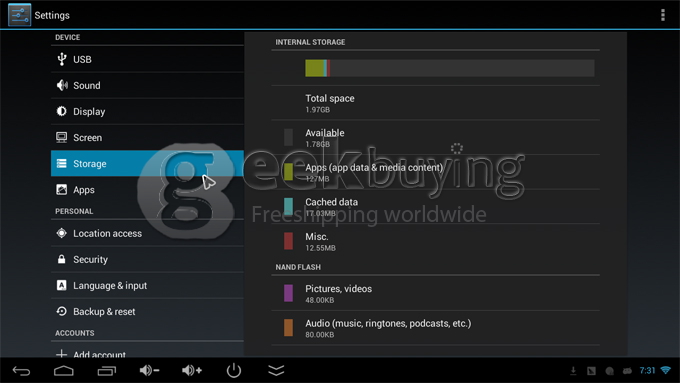Click the gray Available color swatch

pyautogui.click(x=288, y=137)
